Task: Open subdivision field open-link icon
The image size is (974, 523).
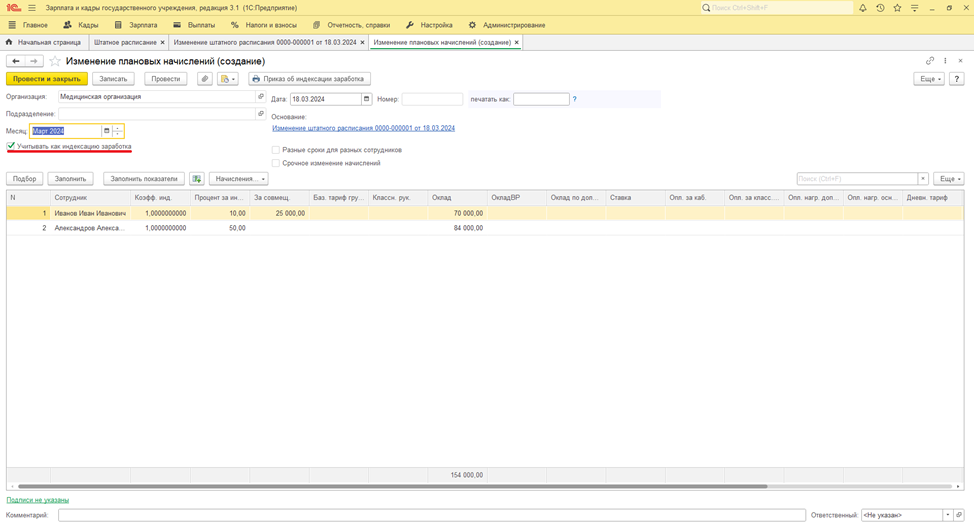Action: click(x=261, y=114)
